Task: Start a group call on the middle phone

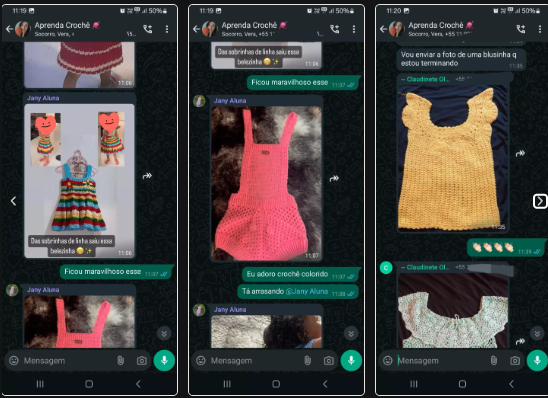Action: tap(335, 29)
